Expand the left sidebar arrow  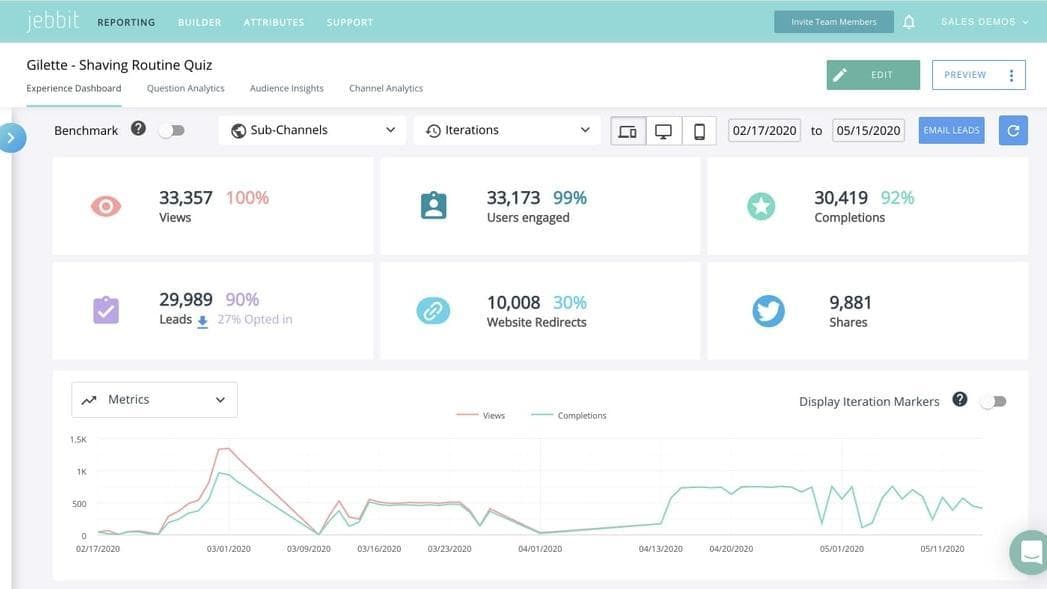point(11,138)
